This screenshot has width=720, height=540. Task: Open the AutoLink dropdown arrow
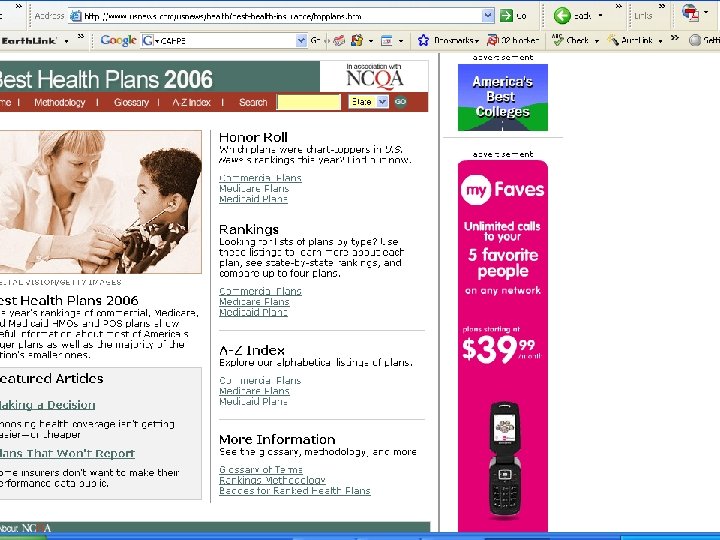pos(660,41)
